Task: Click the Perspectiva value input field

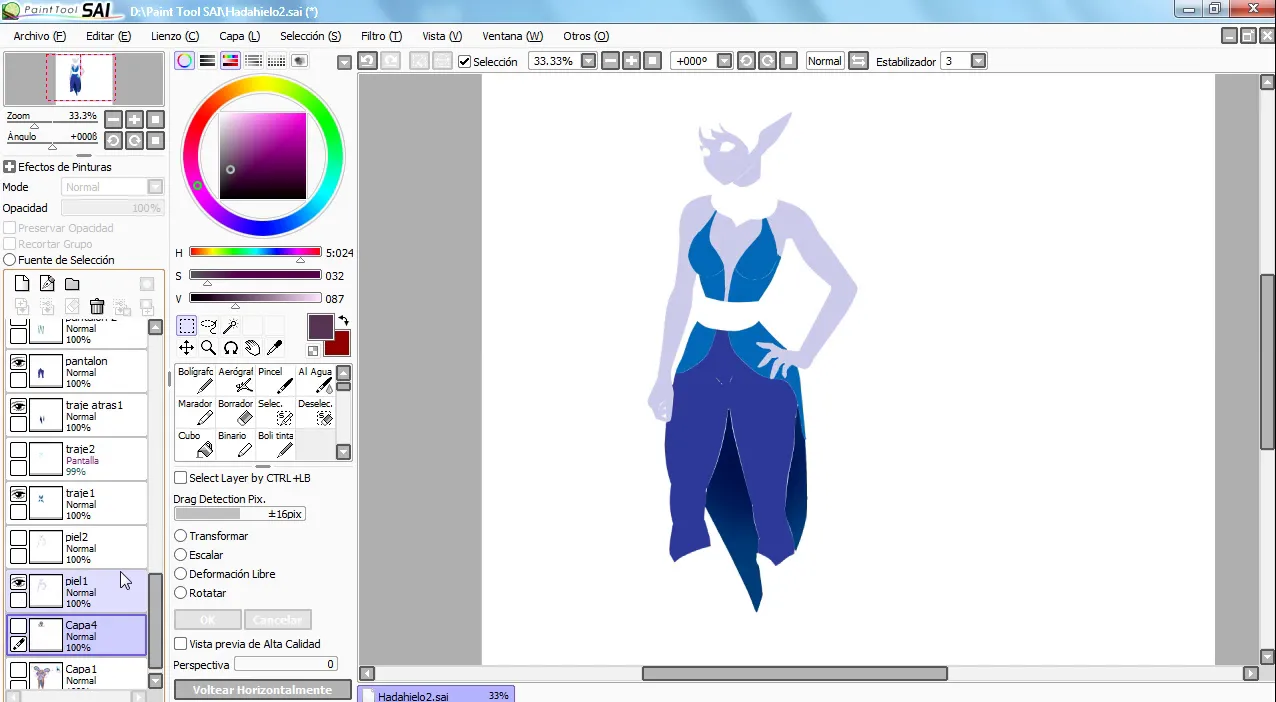Action: click(286, 664)
